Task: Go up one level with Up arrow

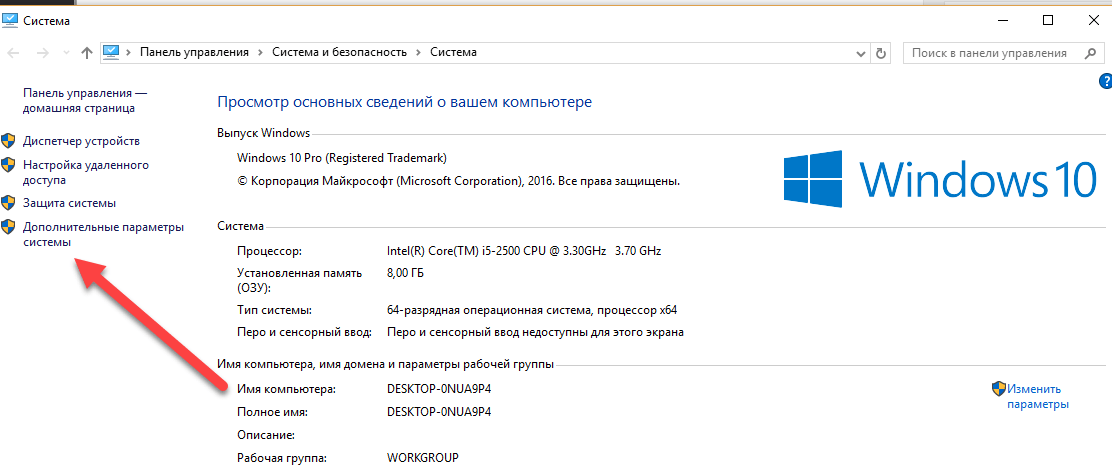Action: (x=87, y=52)
